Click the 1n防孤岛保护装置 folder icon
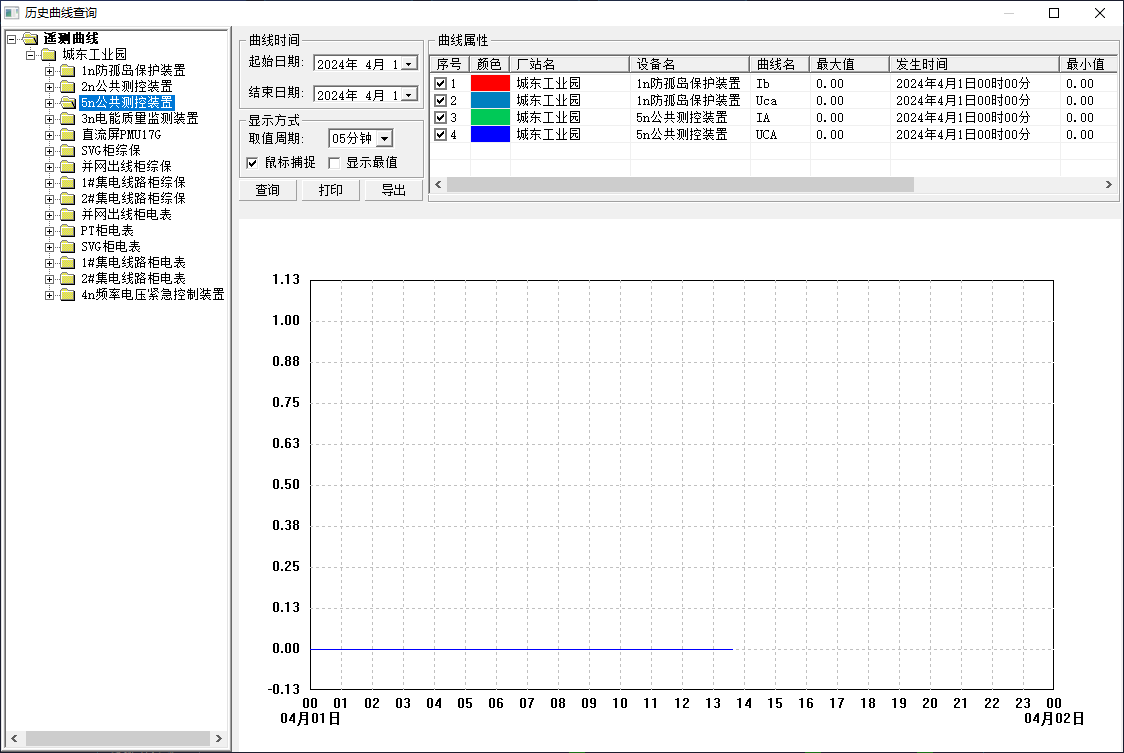 click(x=67, y=70)
